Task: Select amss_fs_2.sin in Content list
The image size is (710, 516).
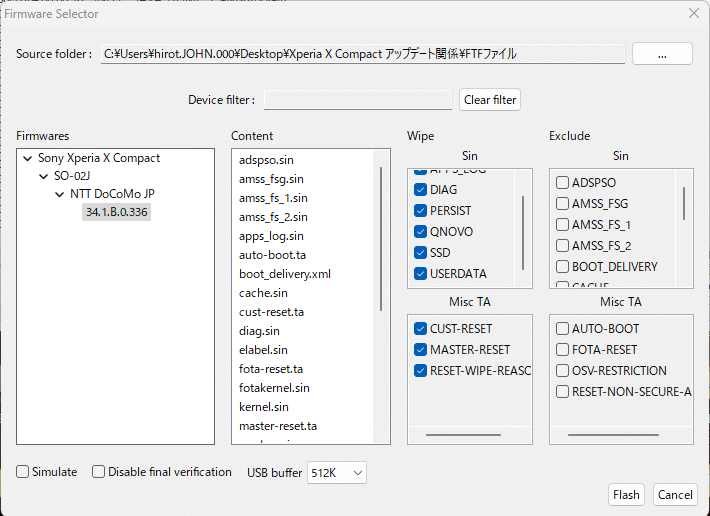Action: click(x=273, y=217)
